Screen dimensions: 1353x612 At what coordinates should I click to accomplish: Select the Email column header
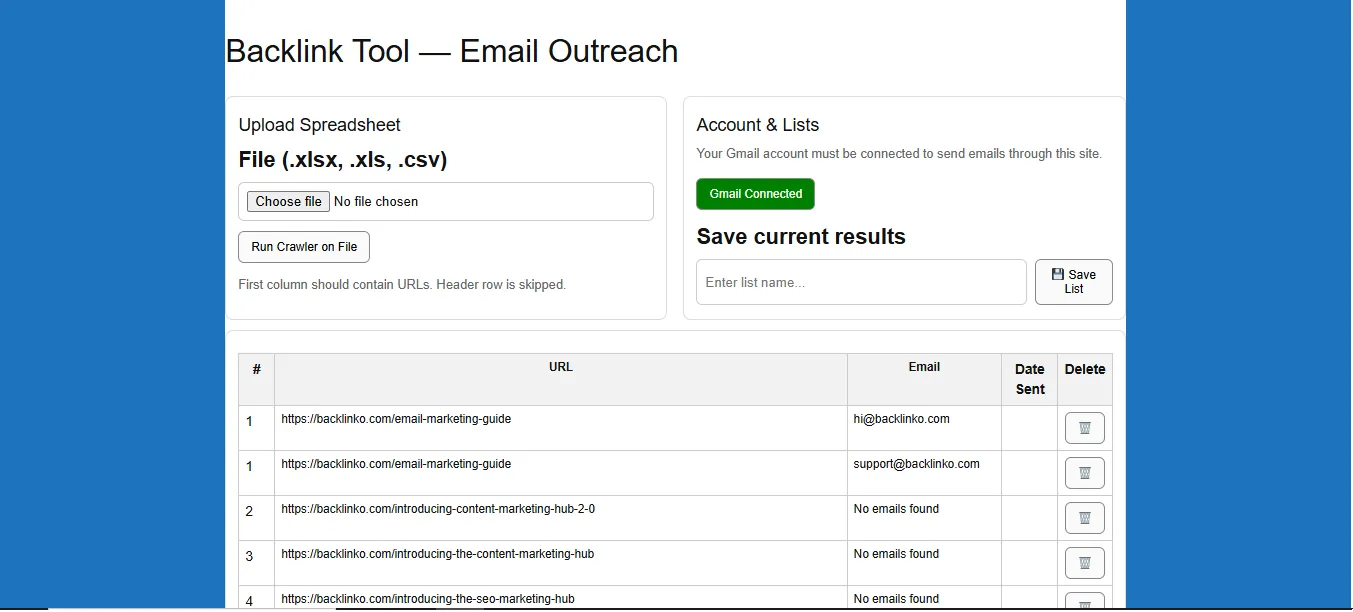(923, 367)
